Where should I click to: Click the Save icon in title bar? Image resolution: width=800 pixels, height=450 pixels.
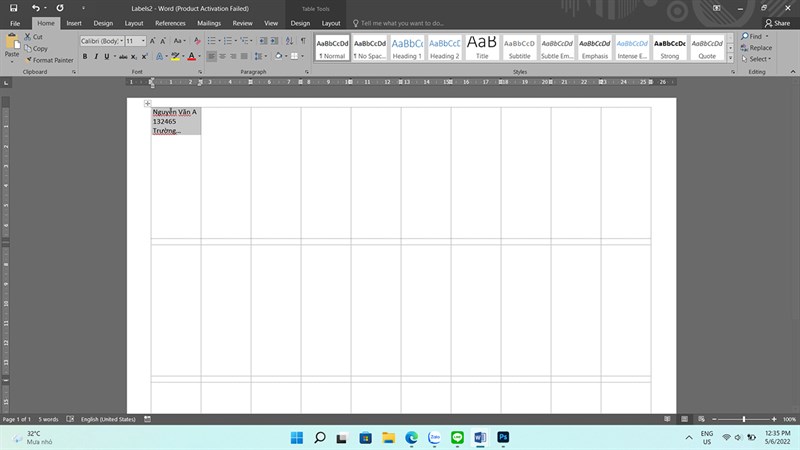click(14, 7)
